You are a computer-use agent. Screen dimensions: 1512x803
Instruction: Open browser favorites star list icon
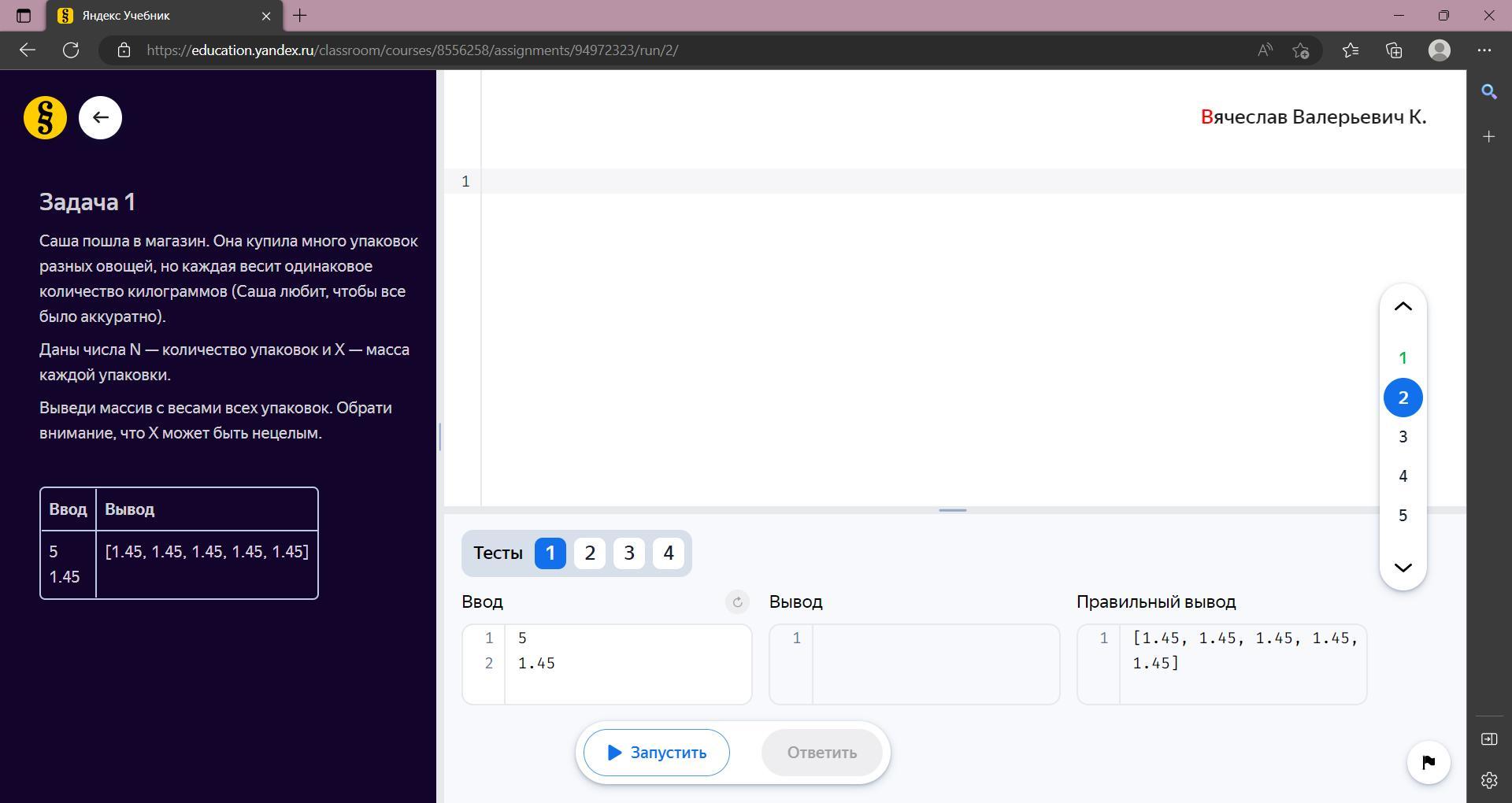click(1351, 50)
